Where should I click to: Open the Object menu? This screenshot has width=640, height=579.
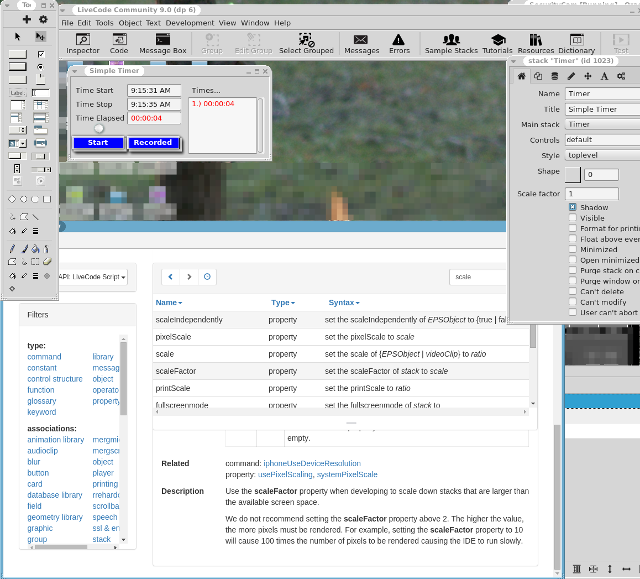coord(130,22)
